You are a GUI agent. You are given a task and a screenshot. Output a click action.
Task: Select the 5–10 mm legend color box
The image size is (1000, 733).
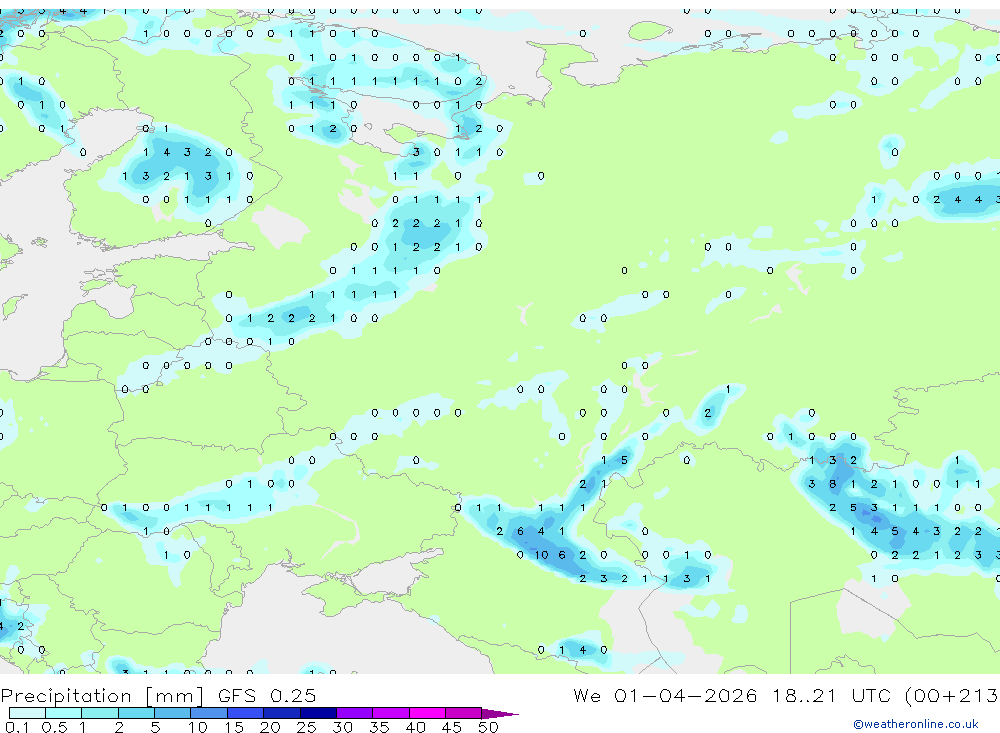[173, 713]
